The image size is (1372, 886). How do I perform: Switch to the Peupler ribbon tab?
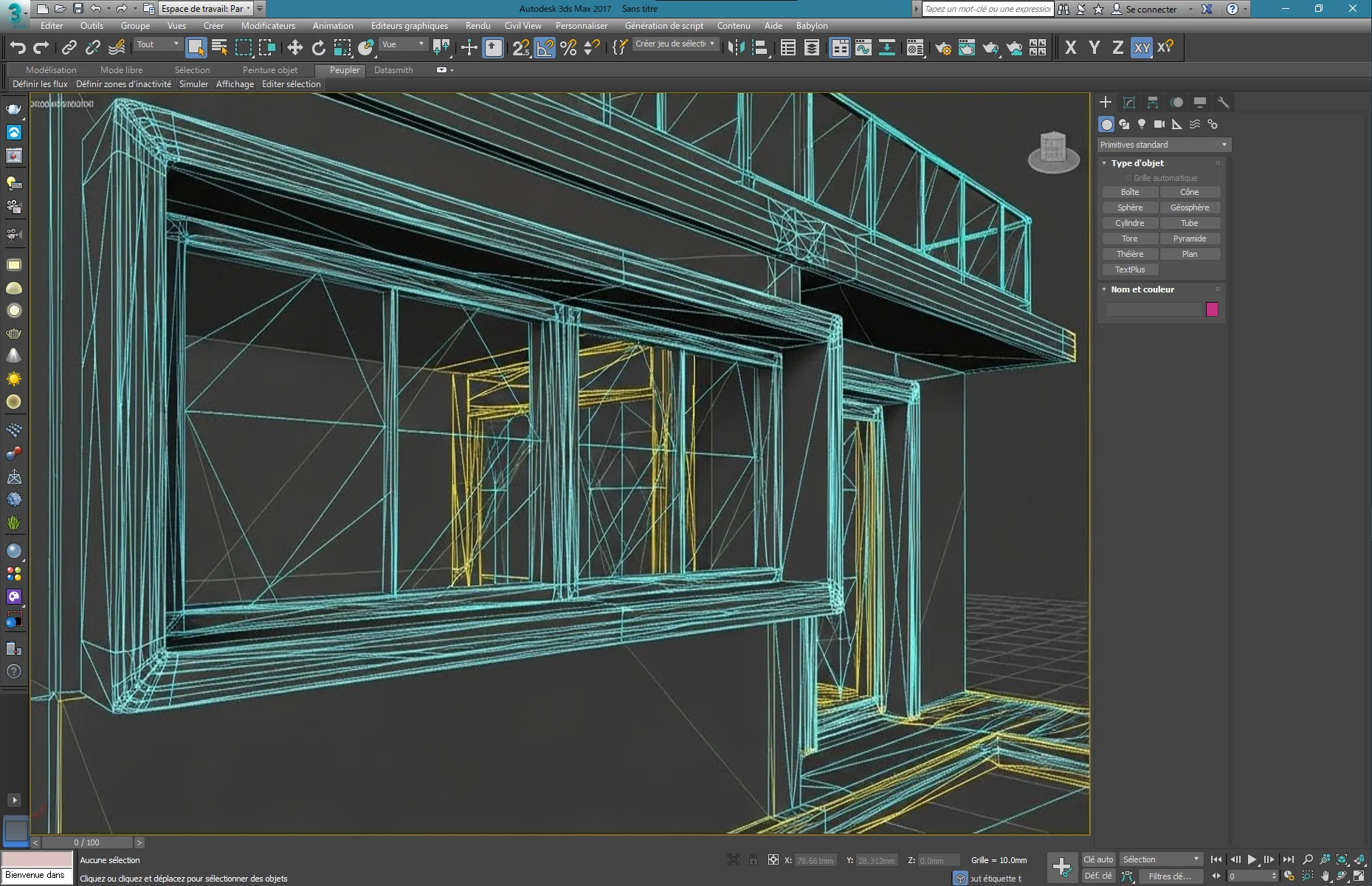click(345, 70)
